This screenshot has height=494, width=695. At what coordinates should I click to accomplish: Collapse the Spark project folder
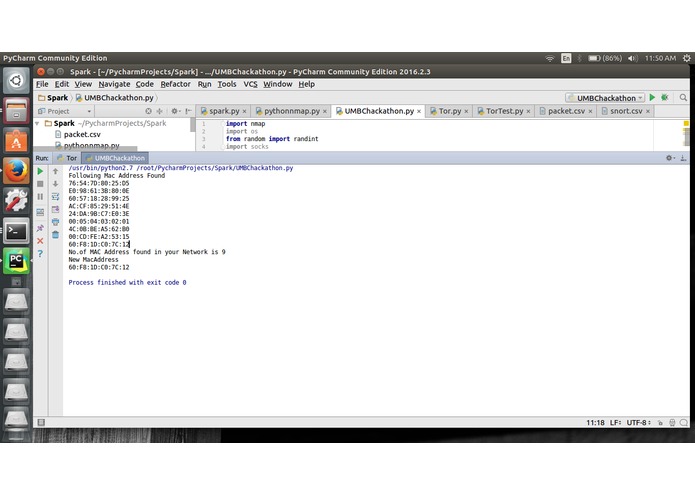pyautogui.click(x=38, y=123)
